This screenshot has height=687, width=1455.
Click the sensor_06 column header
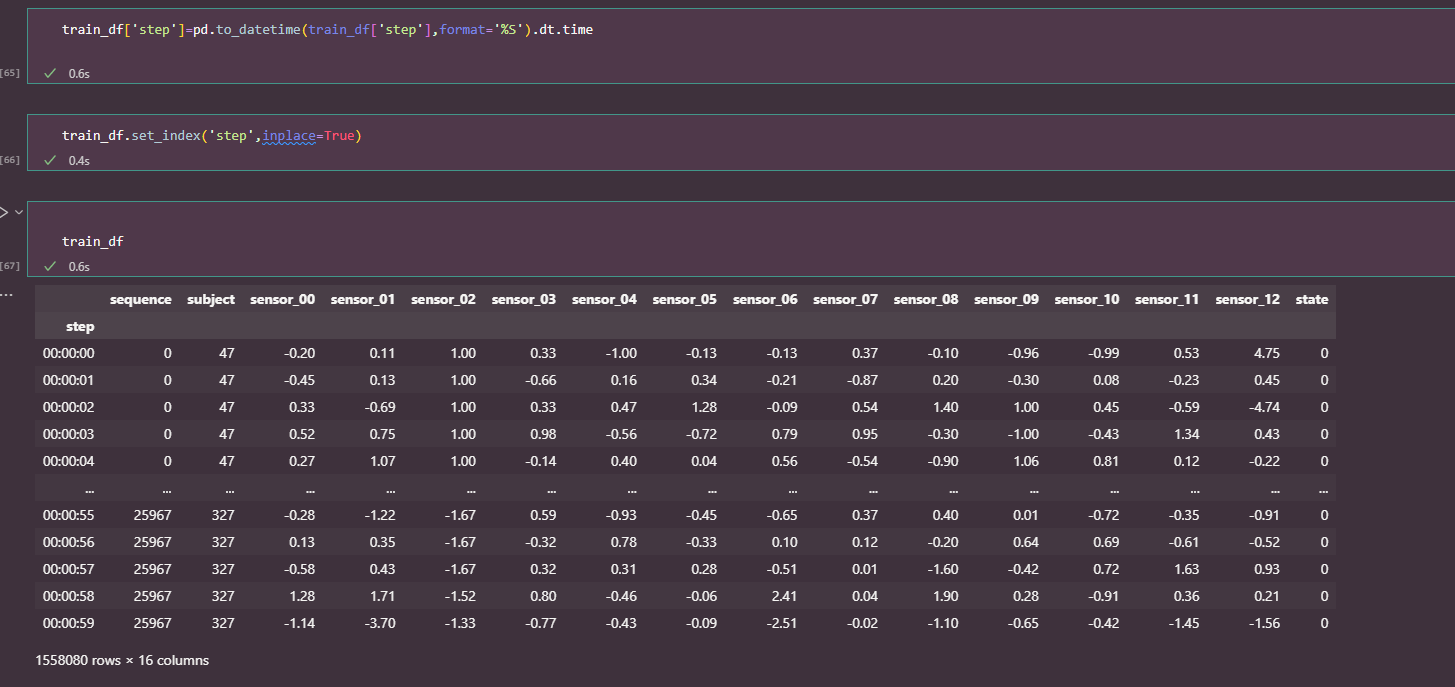pos(765,299)
